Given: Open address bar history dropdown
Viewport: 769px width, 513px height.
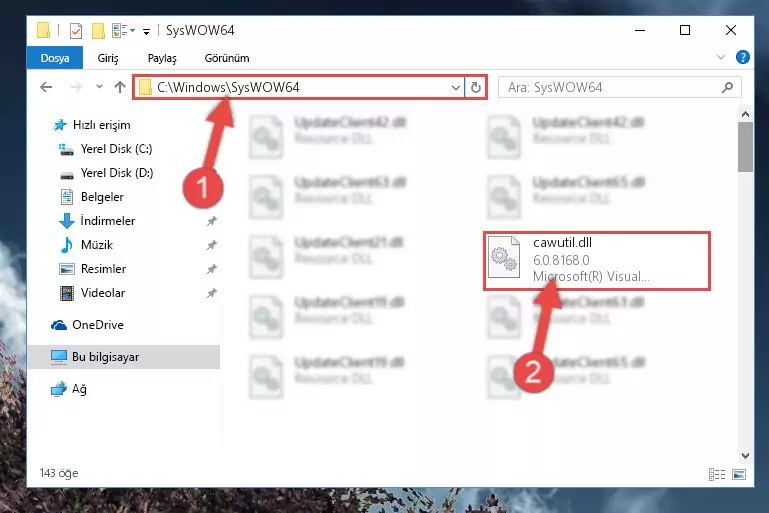Looking at the screenshot, I should click(x=456, y=88).
